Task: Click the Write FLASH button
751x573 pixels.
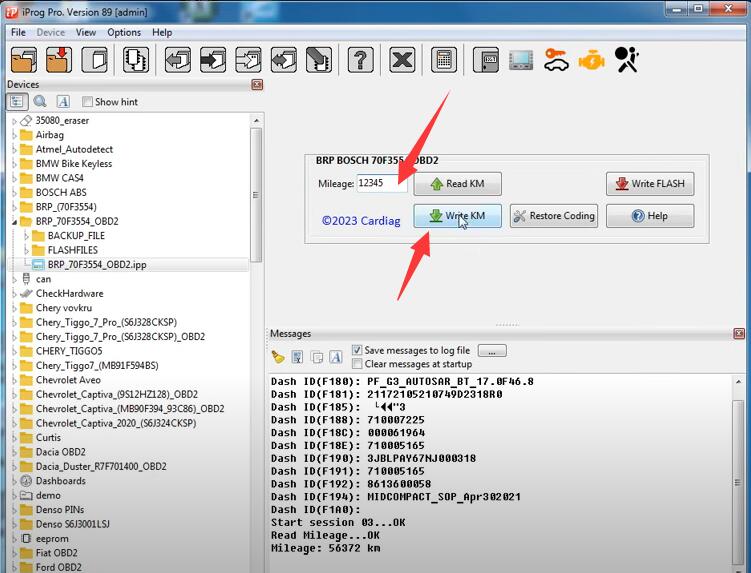Action: tap(650, 183)
